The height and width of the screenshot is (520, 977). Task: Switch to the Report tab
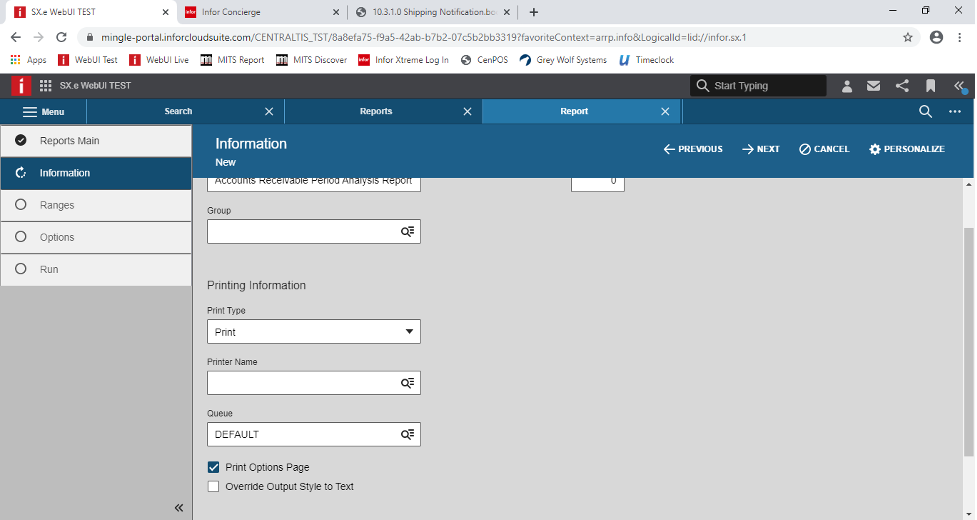tap(574, 111)
